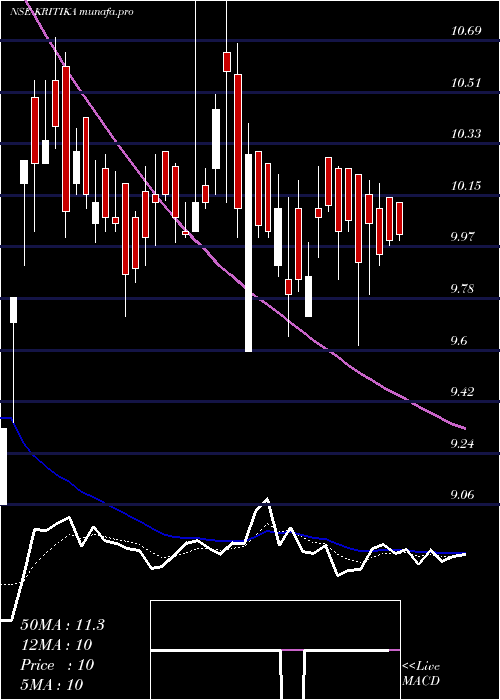
Task: Click the last red candlestick on the right
Action: [399, 218]
